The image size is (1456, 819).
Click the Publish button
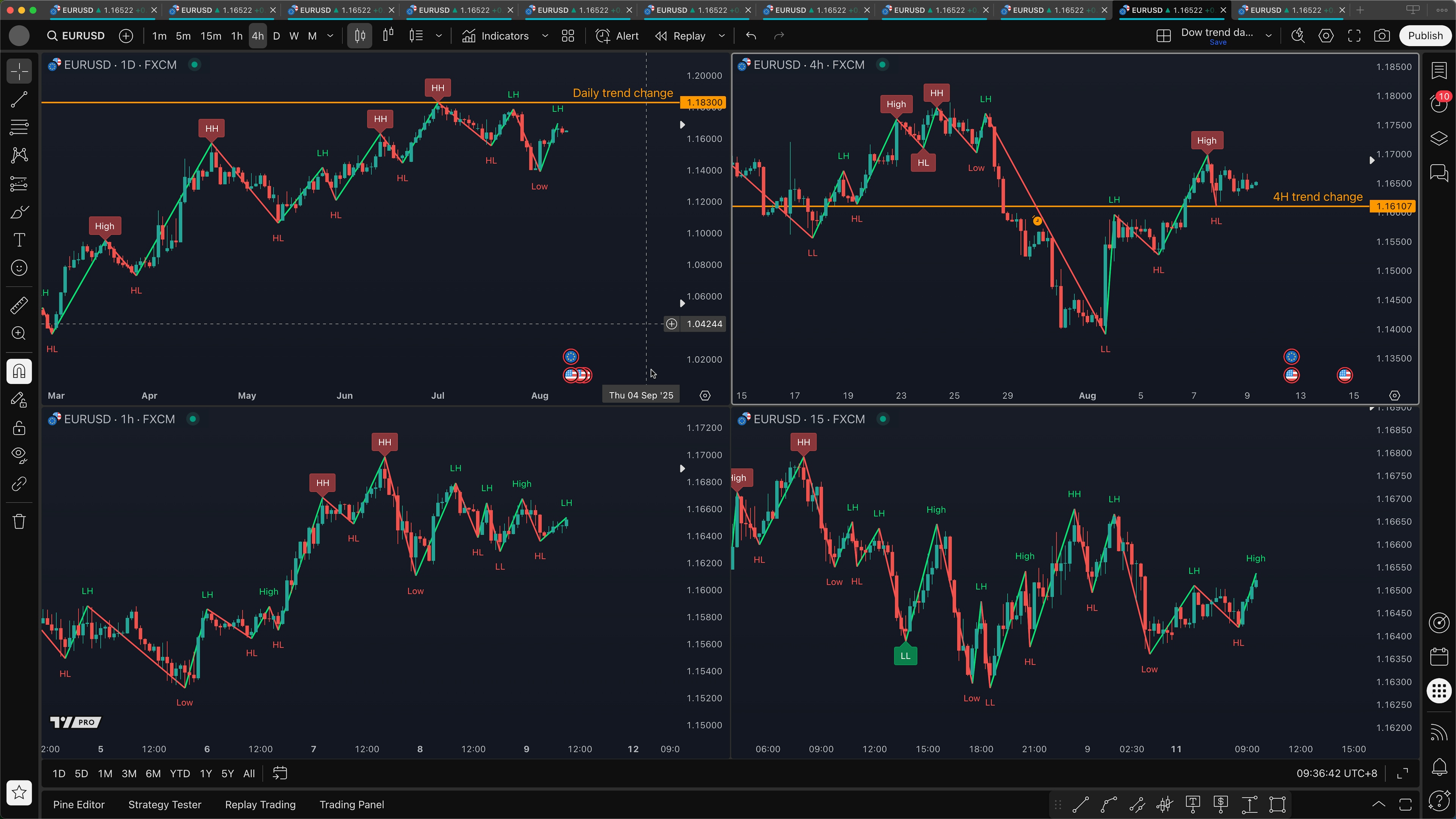[1425, 36]
